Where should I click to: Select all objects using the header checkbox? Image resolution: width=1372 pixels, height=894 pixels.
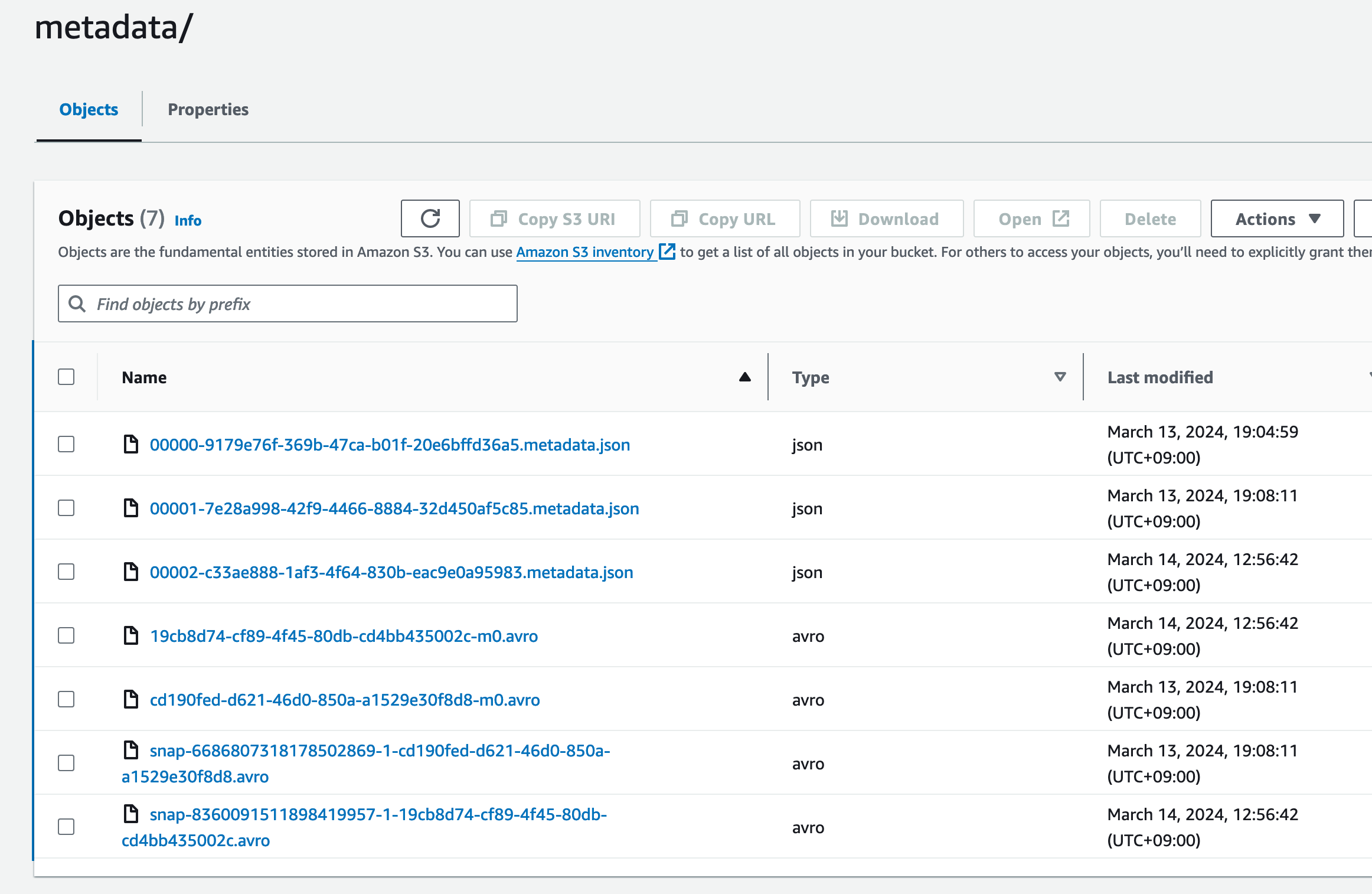66,376
